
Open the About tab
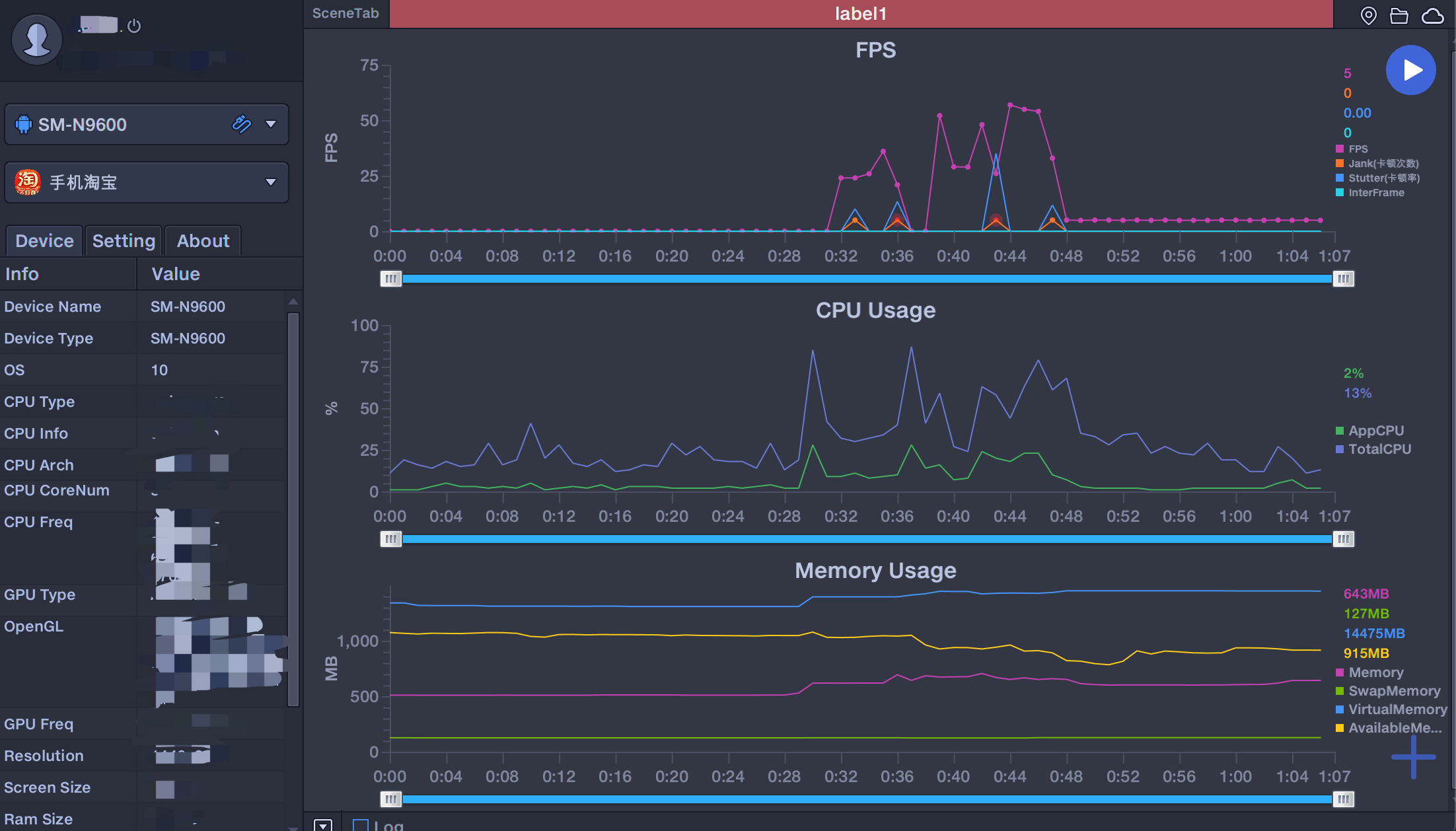tap(203, 241)
